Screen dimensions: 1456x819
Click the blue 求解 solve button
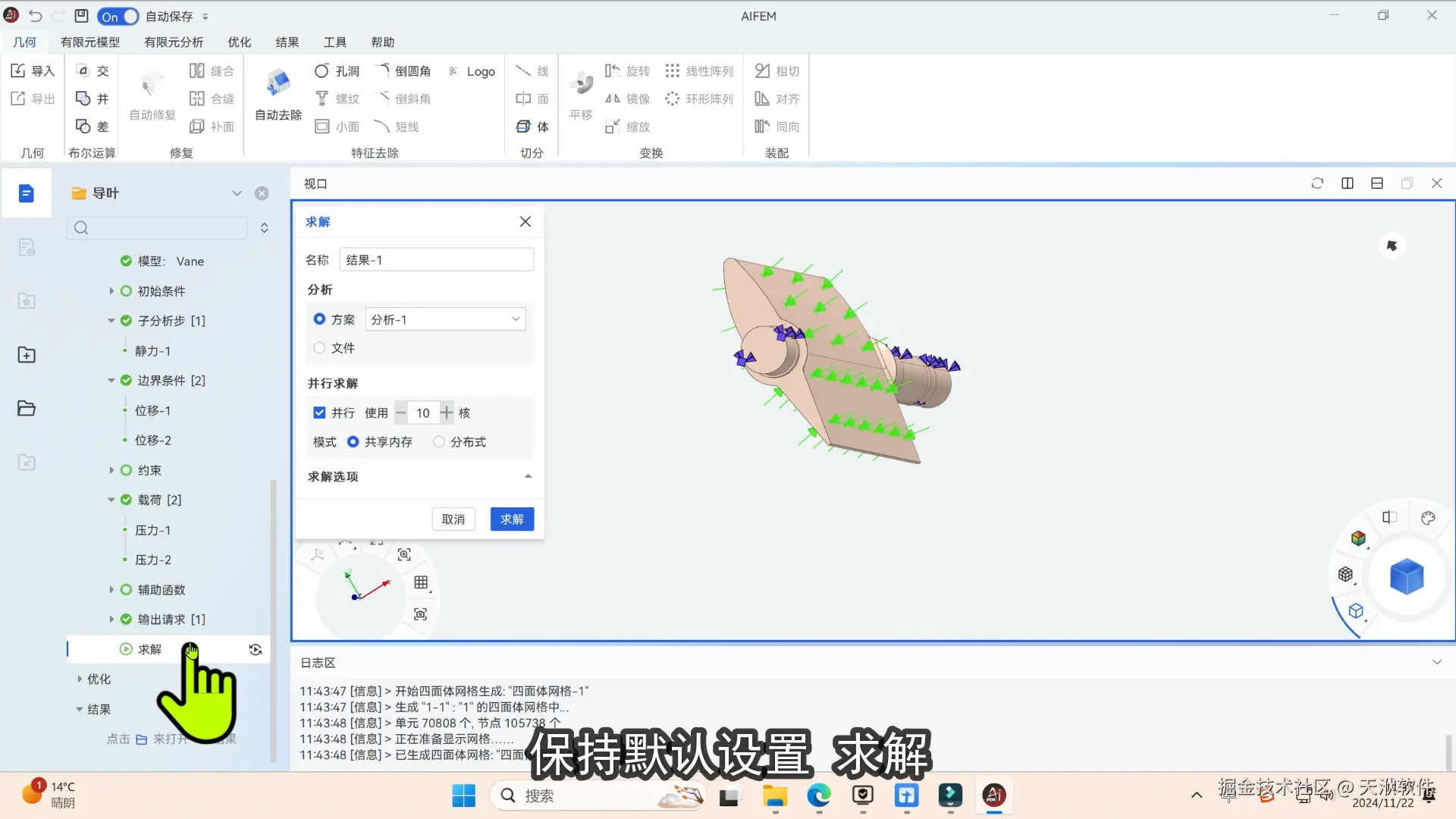pos(512,519)
